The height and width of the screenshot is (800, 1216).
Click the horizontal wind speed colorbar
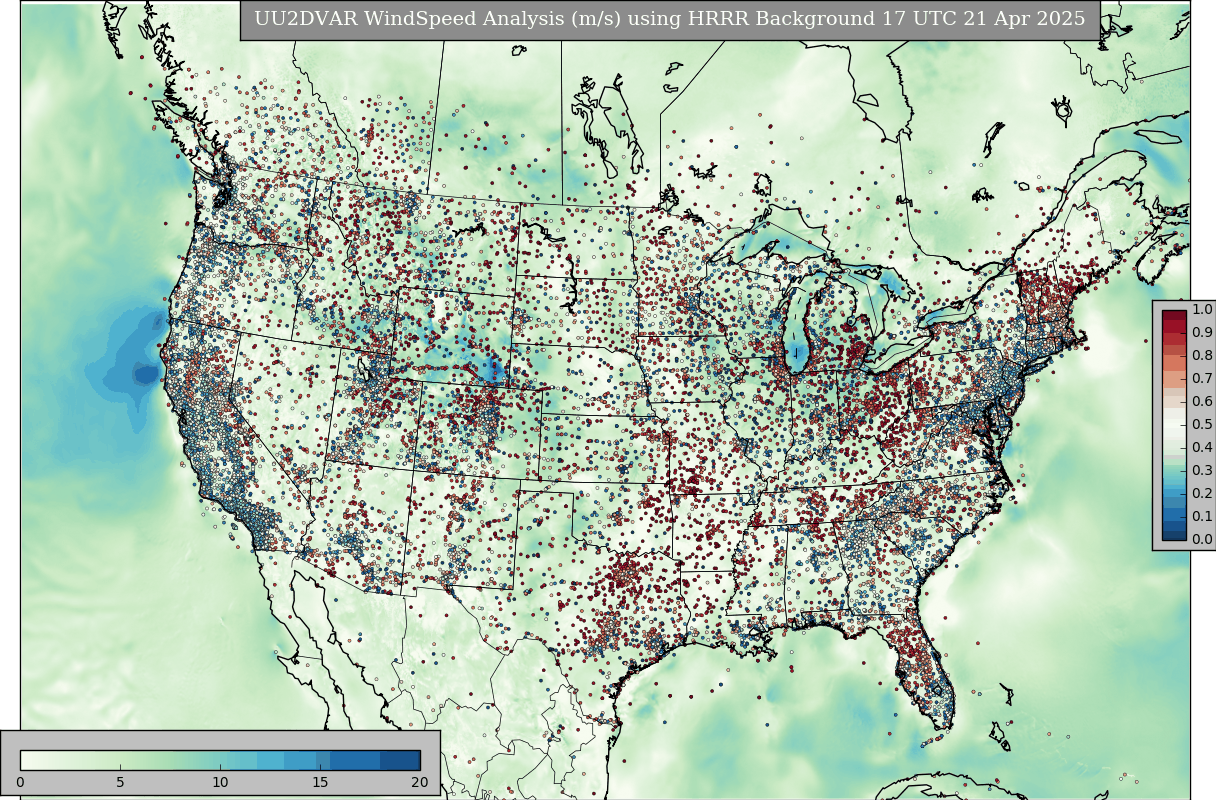(x=220, y=760)
